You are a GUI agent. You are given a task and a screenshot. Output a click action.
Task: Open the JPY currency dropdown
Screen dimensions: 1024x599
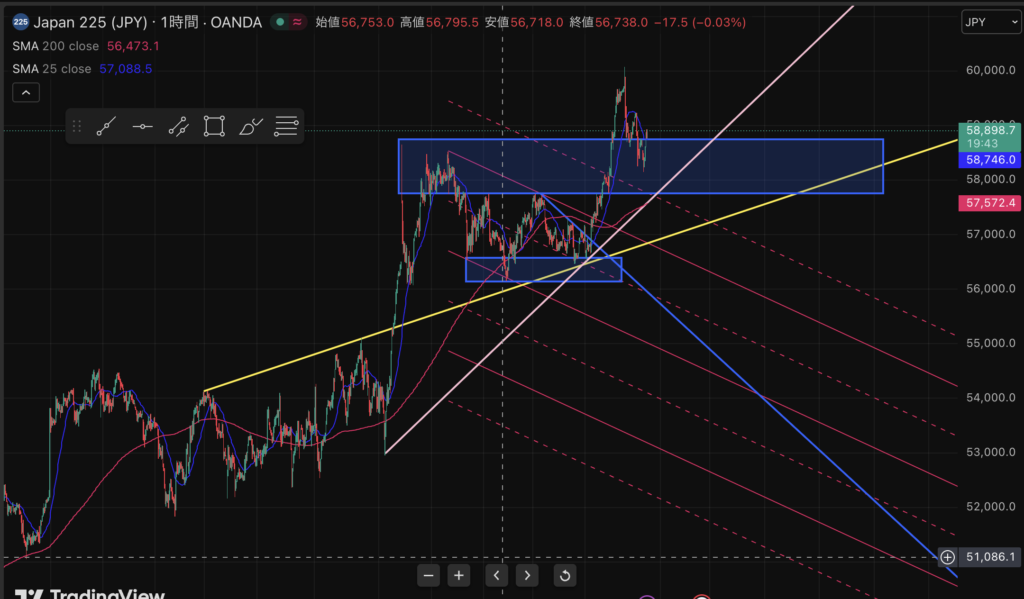[984, 22]
